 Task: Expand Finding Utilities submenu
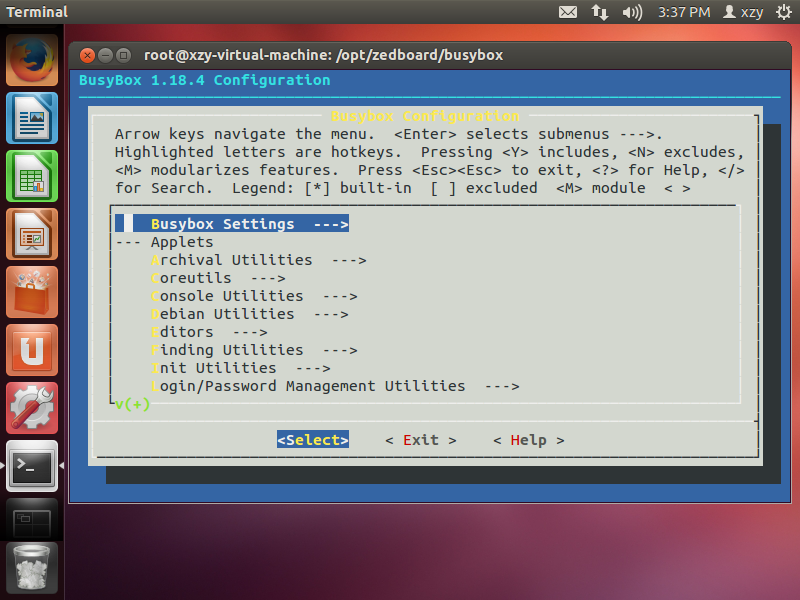[x=254, y=350]
